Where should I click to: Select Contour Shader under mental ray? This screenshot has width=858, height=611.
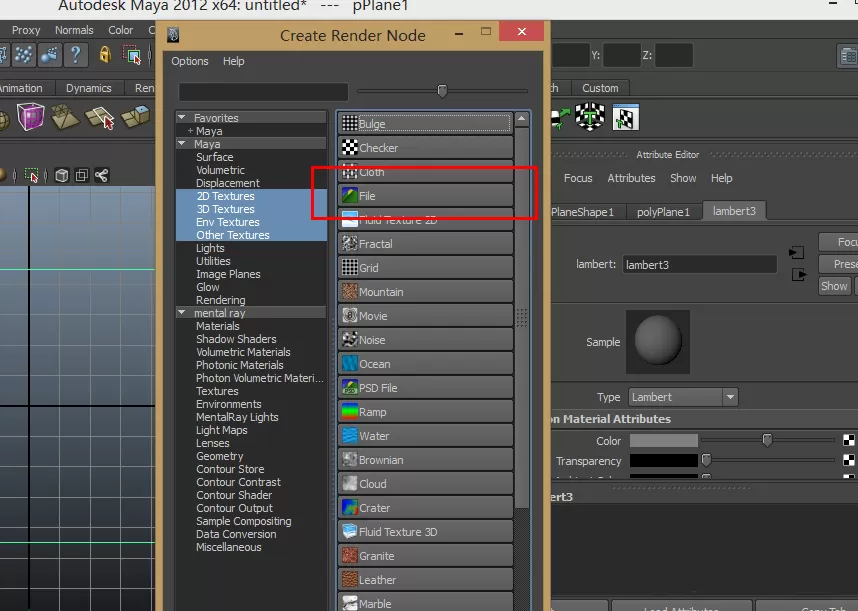click(x=234, y=495)
